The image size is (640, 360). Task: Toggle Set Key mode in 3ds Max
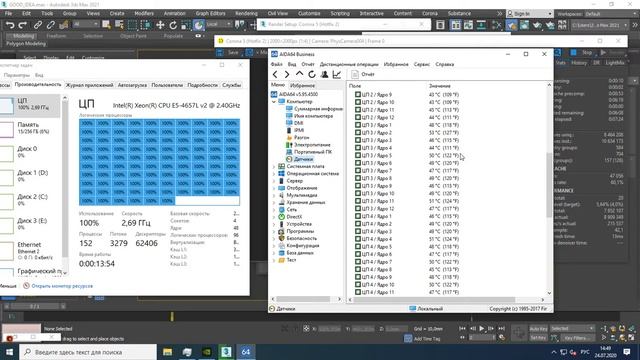(x=538, y=338)
